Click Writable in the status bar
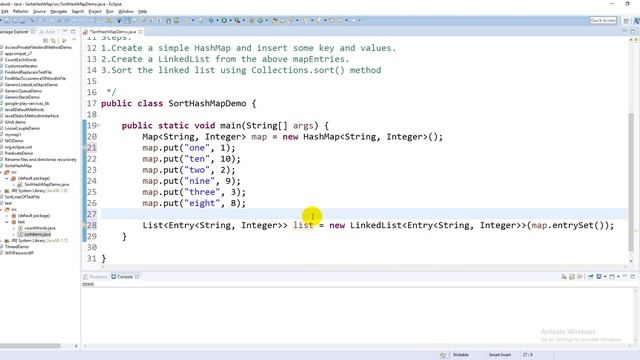The width and height of the screenshot is (640, 360). click(x=461, y=355)
